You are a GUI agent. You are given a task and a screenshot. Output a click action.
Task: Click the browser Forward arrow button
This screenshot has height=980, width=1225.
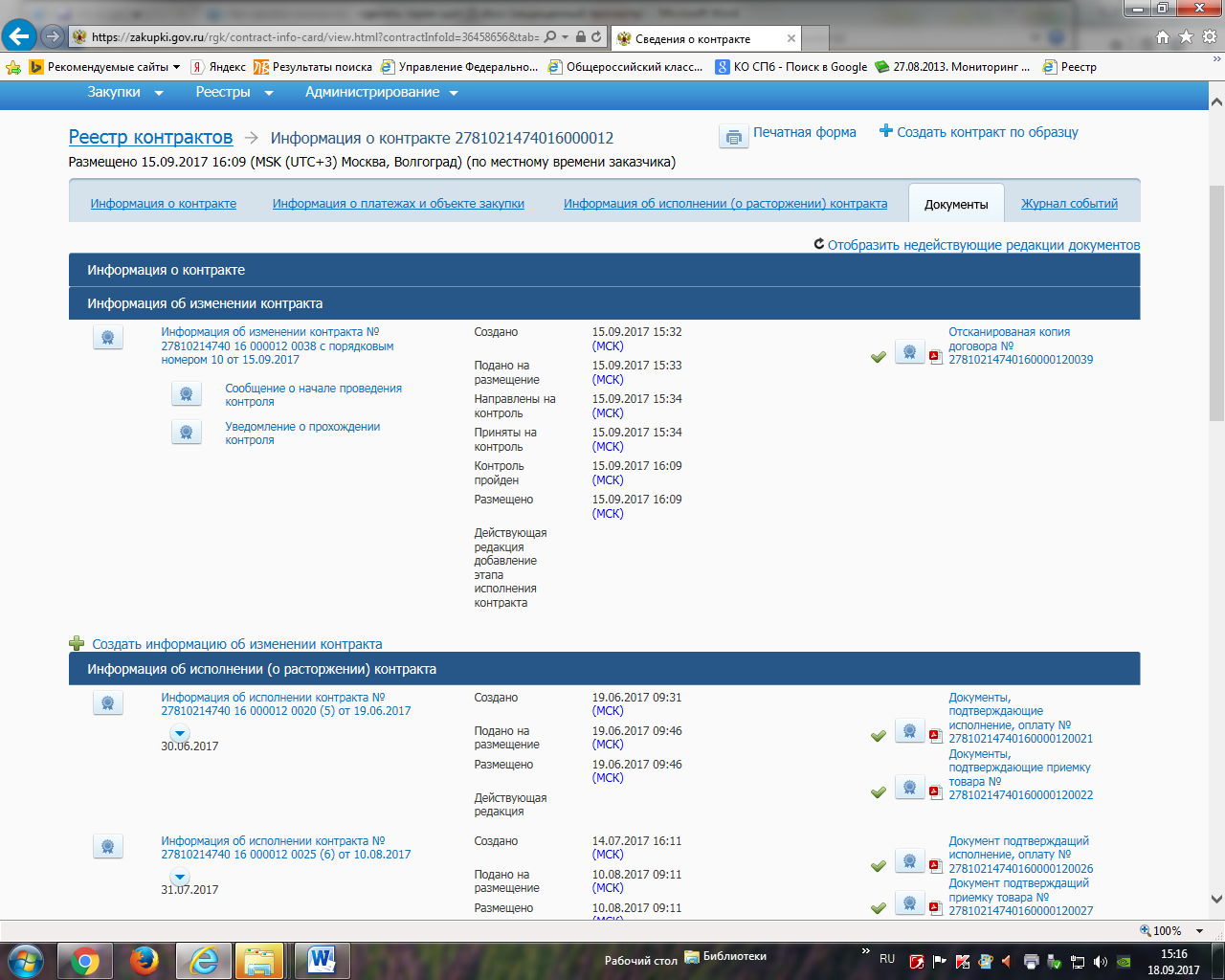(x=53, y=37)
